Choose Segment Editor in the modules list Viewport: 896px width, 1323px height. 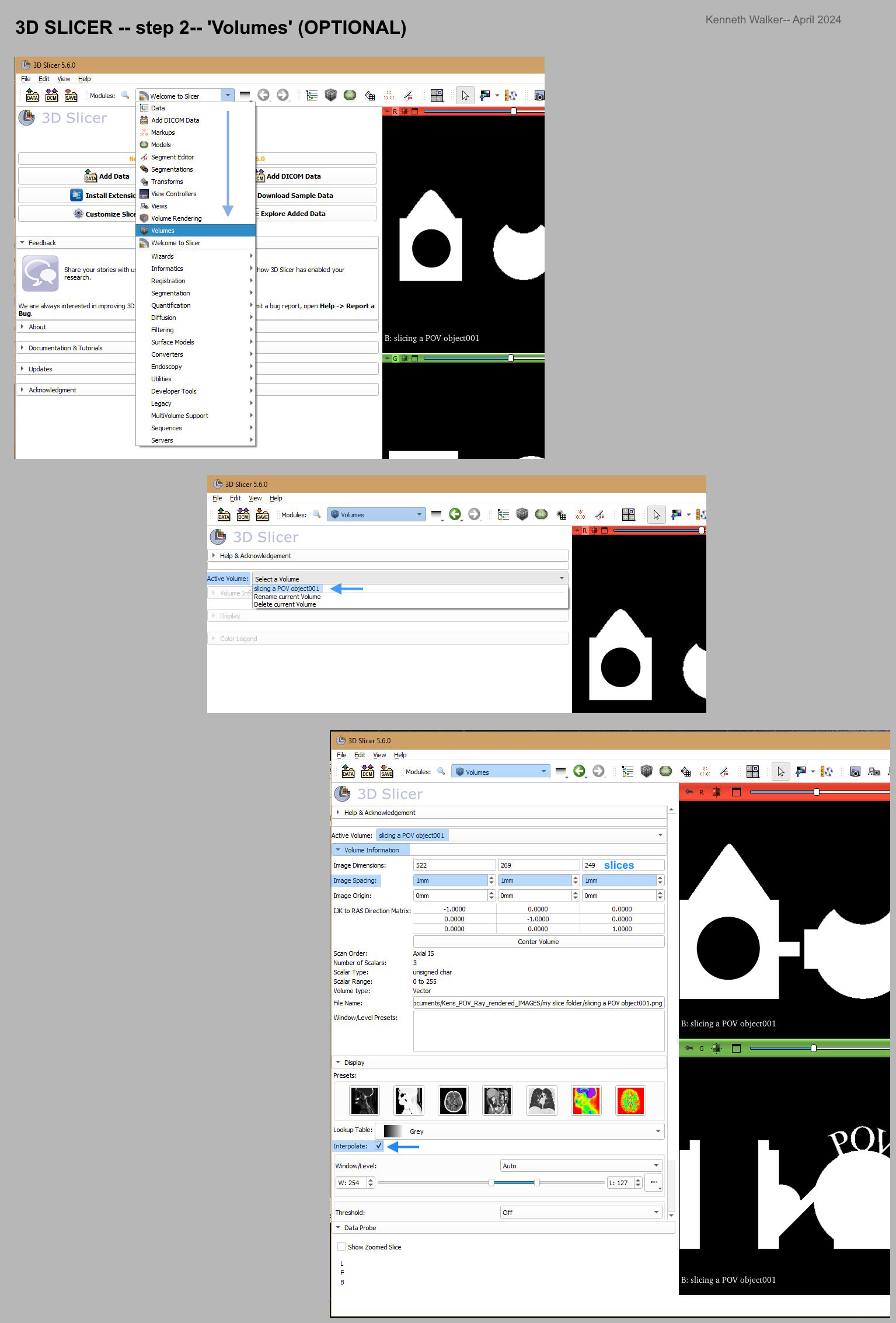point(172,157)
